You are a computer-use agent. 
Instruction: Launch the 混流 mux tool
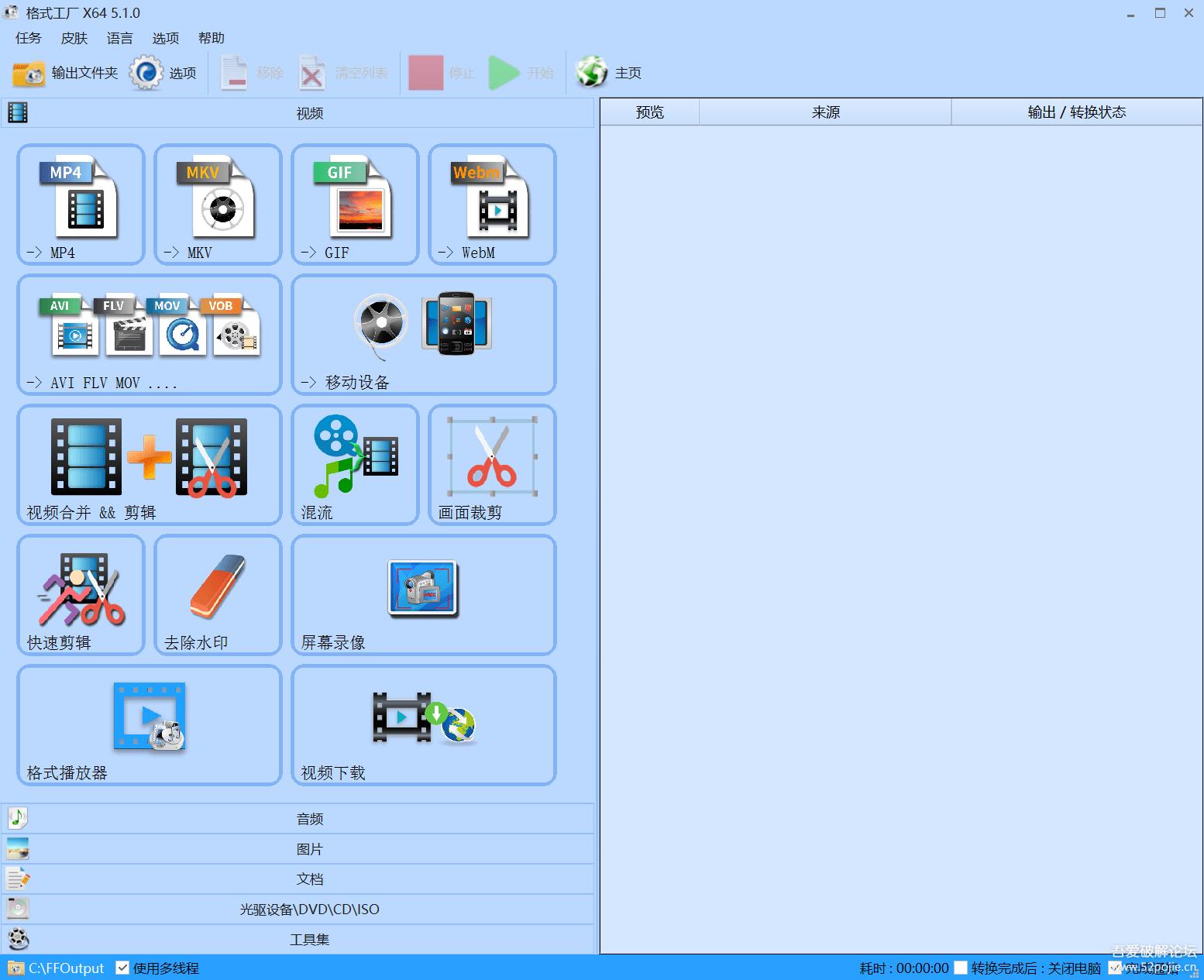354,464
